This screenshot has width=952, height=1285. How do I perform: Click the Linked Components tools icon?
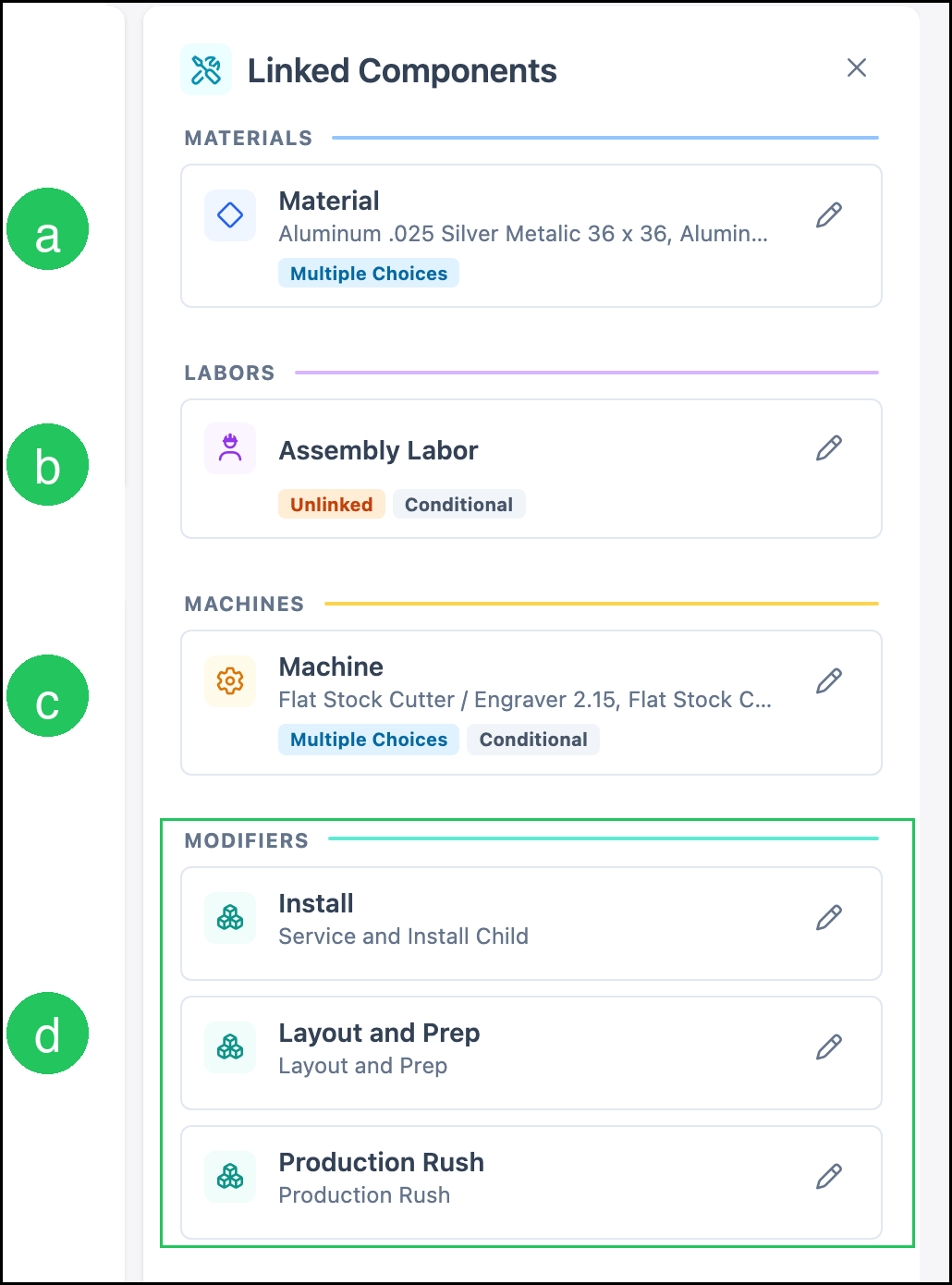point(206,69)
